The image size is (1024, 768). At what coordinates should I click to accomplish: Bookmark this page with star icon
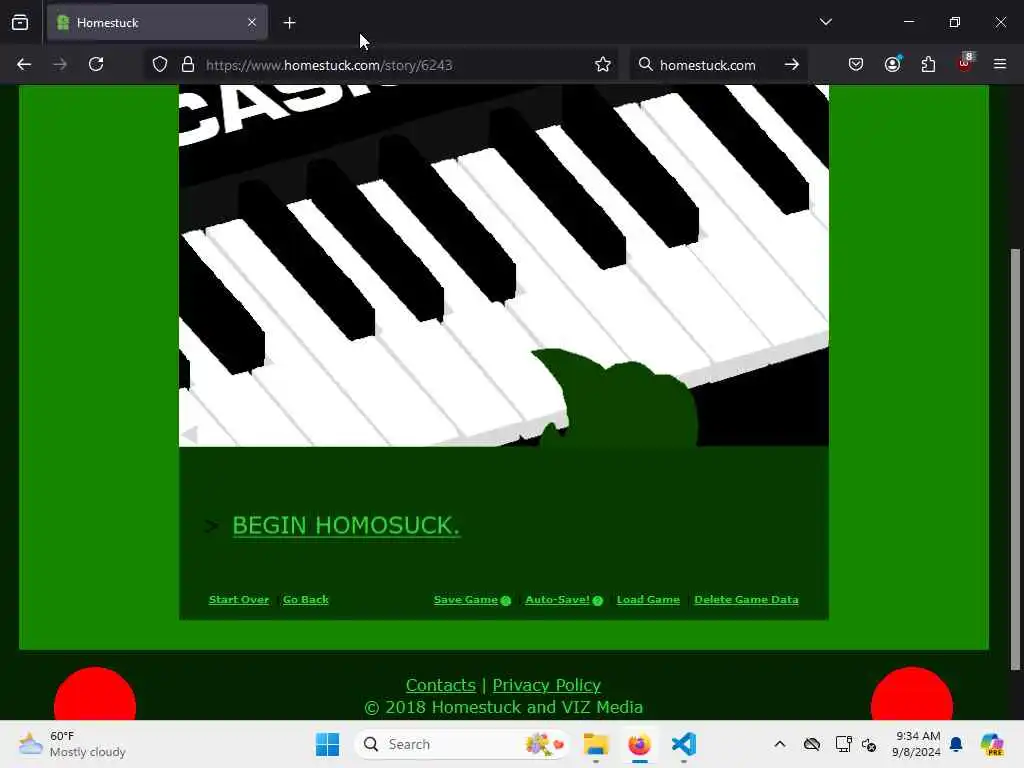click(603, 65)
